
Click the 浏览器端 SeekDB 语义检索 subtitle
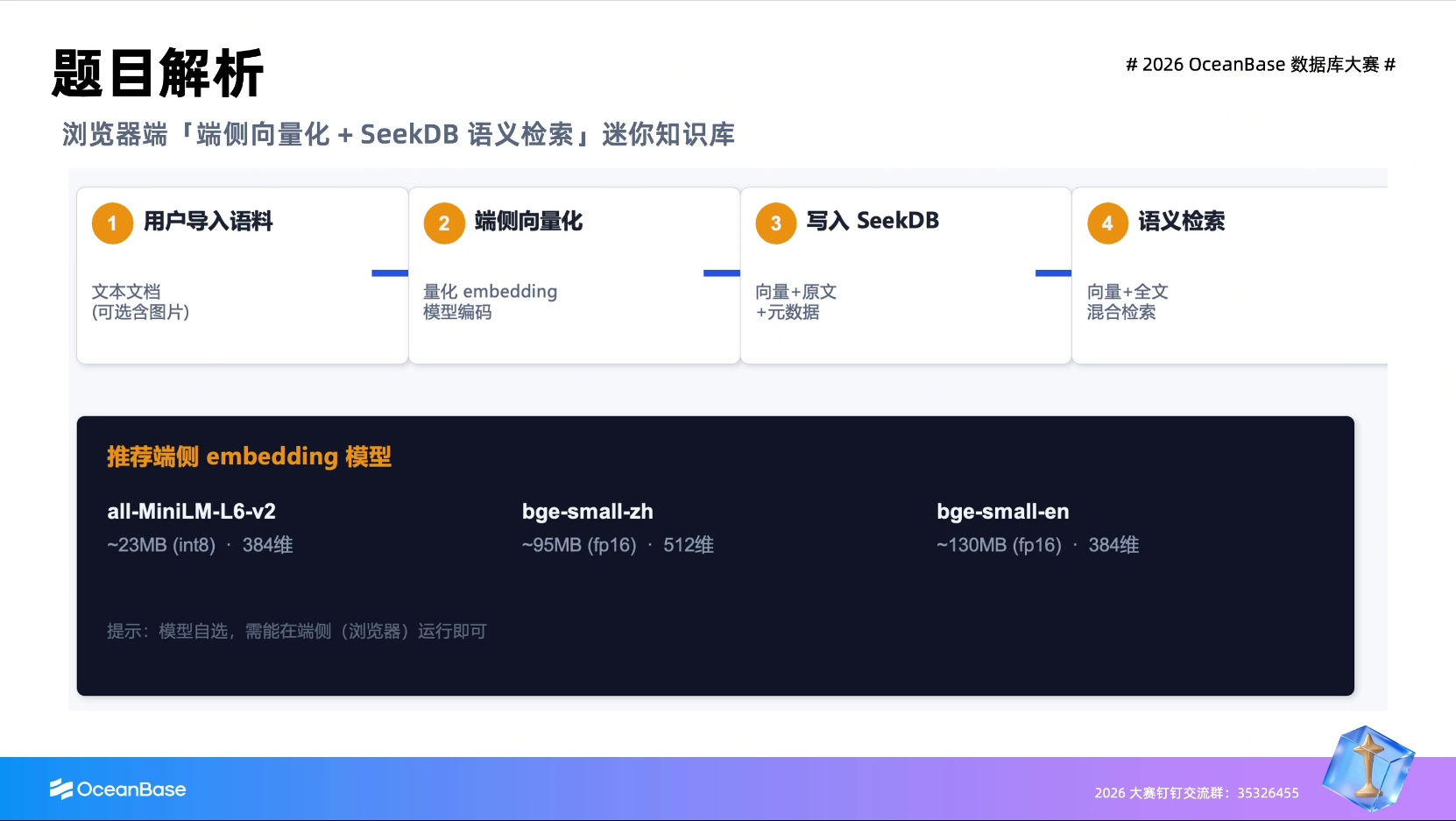pyautogui.click(x=398, y=134)
